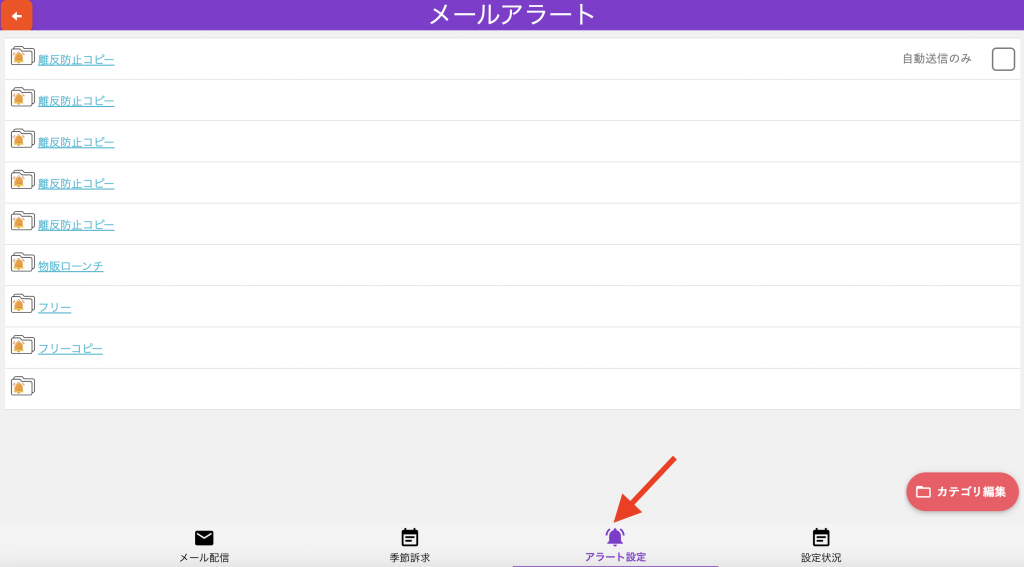Click the purple bell icon for アラート設定

(x=615, y=537)
